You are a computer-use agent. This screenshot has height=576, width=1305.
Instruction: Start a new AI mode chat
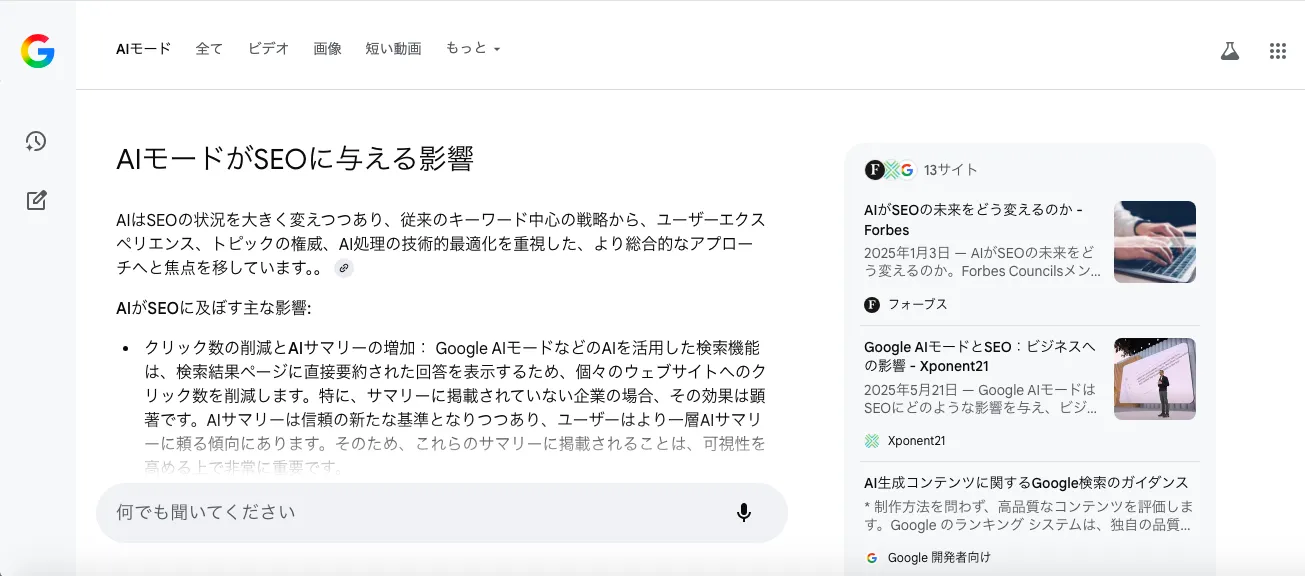pos(37,200)
